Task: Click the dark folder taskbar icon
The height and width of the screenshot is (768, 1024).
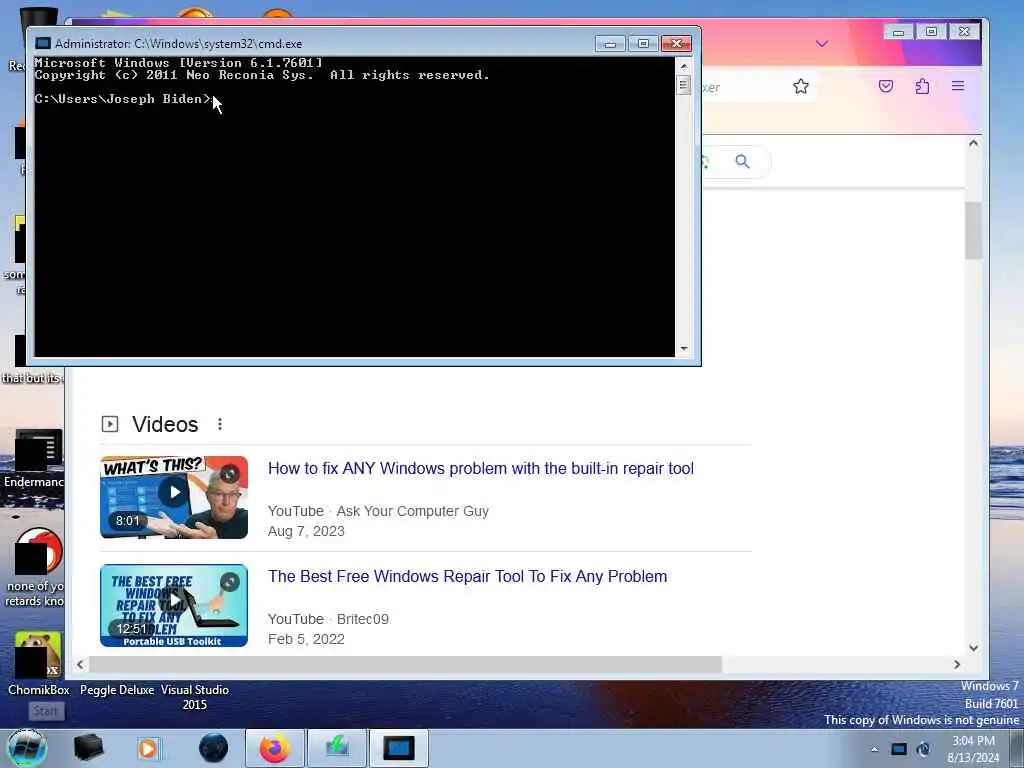Action: [x=88, y=748]
